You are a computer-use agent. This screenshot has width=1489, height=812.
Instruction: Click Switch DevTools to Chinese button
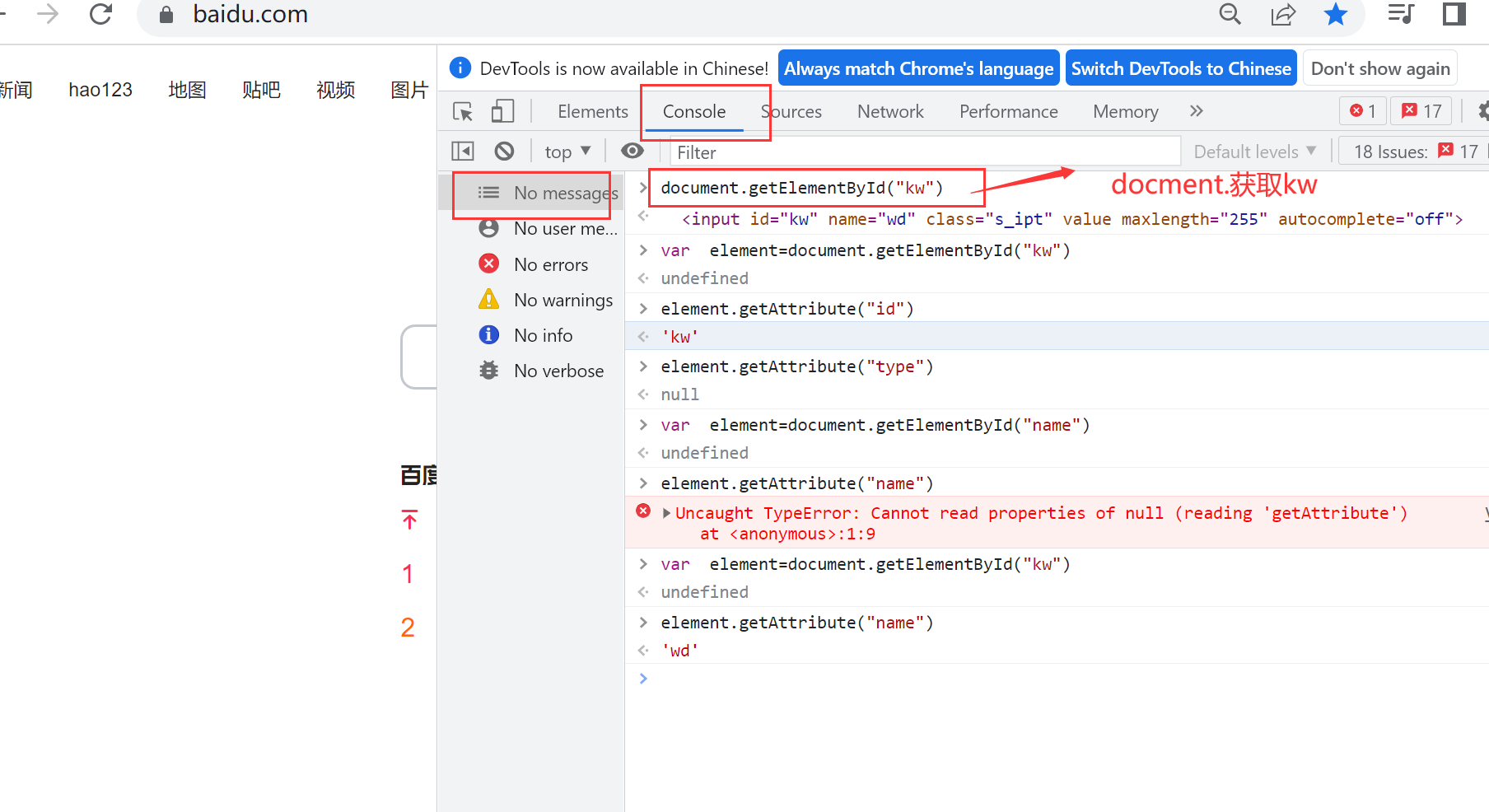[x=1181, y=68]
